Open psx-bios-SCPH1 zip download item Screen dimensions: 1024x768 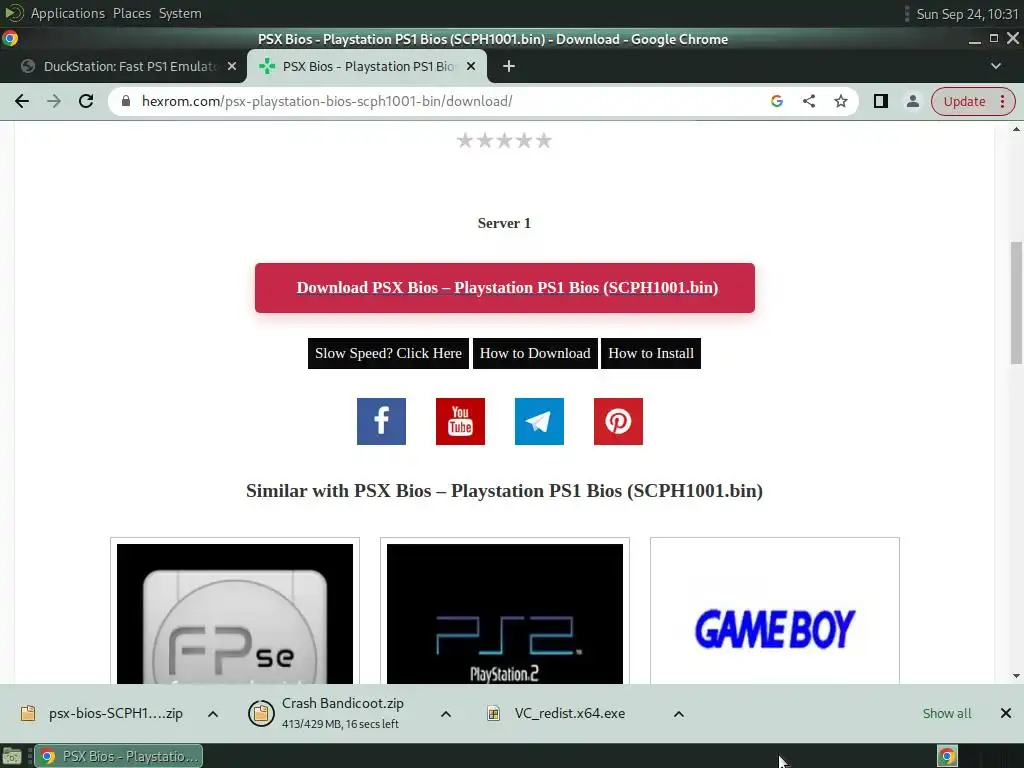click(104, 713)
